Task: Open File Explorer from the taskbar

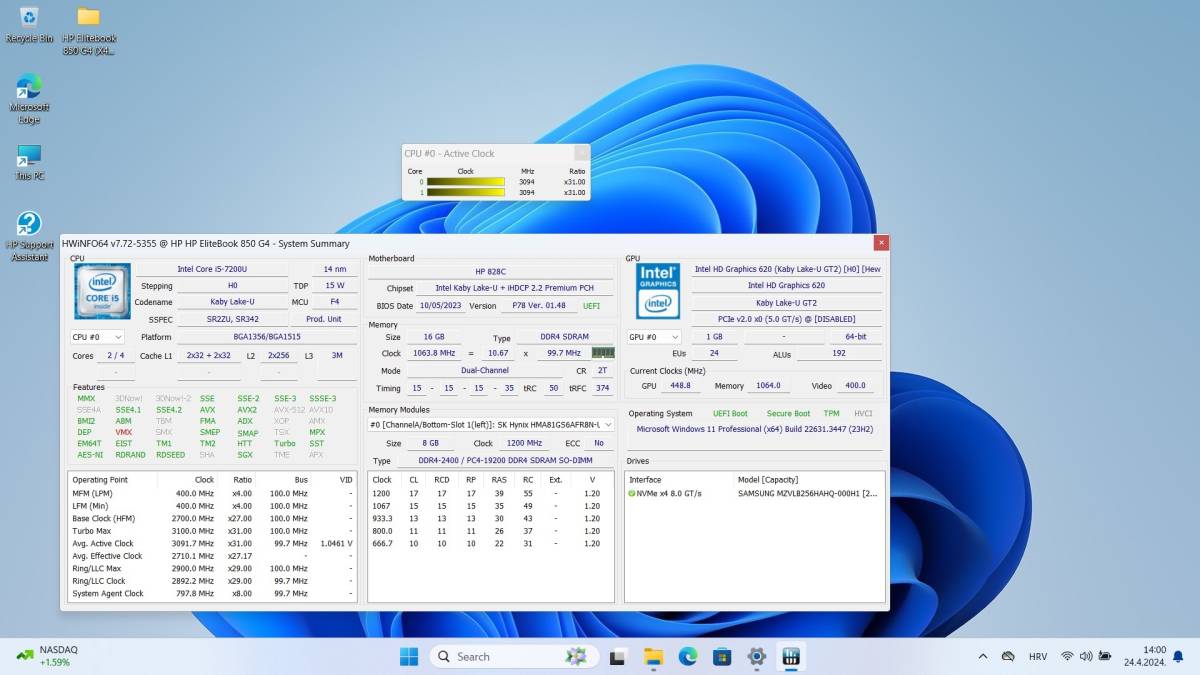Action: coord(653,657)
